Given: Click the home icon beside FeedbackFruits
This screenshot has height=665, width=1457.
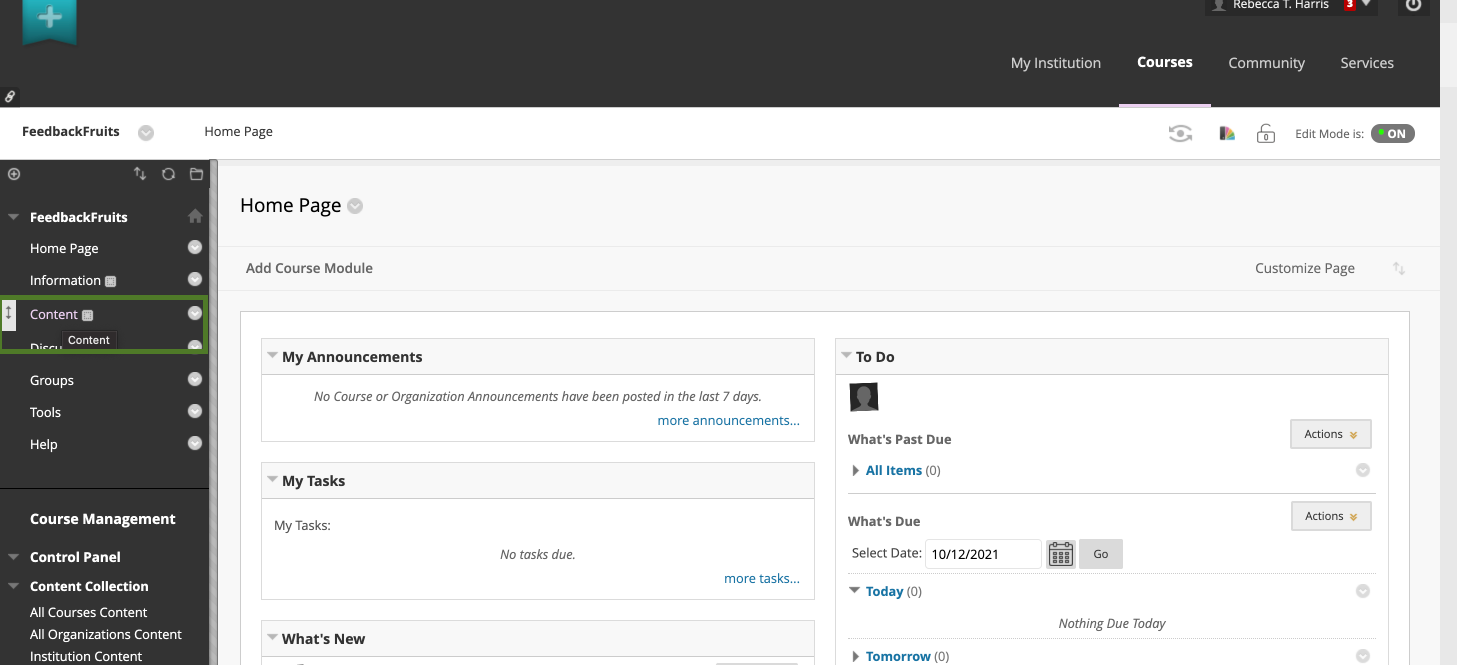Looking at the screenshot, I should 195,216.
